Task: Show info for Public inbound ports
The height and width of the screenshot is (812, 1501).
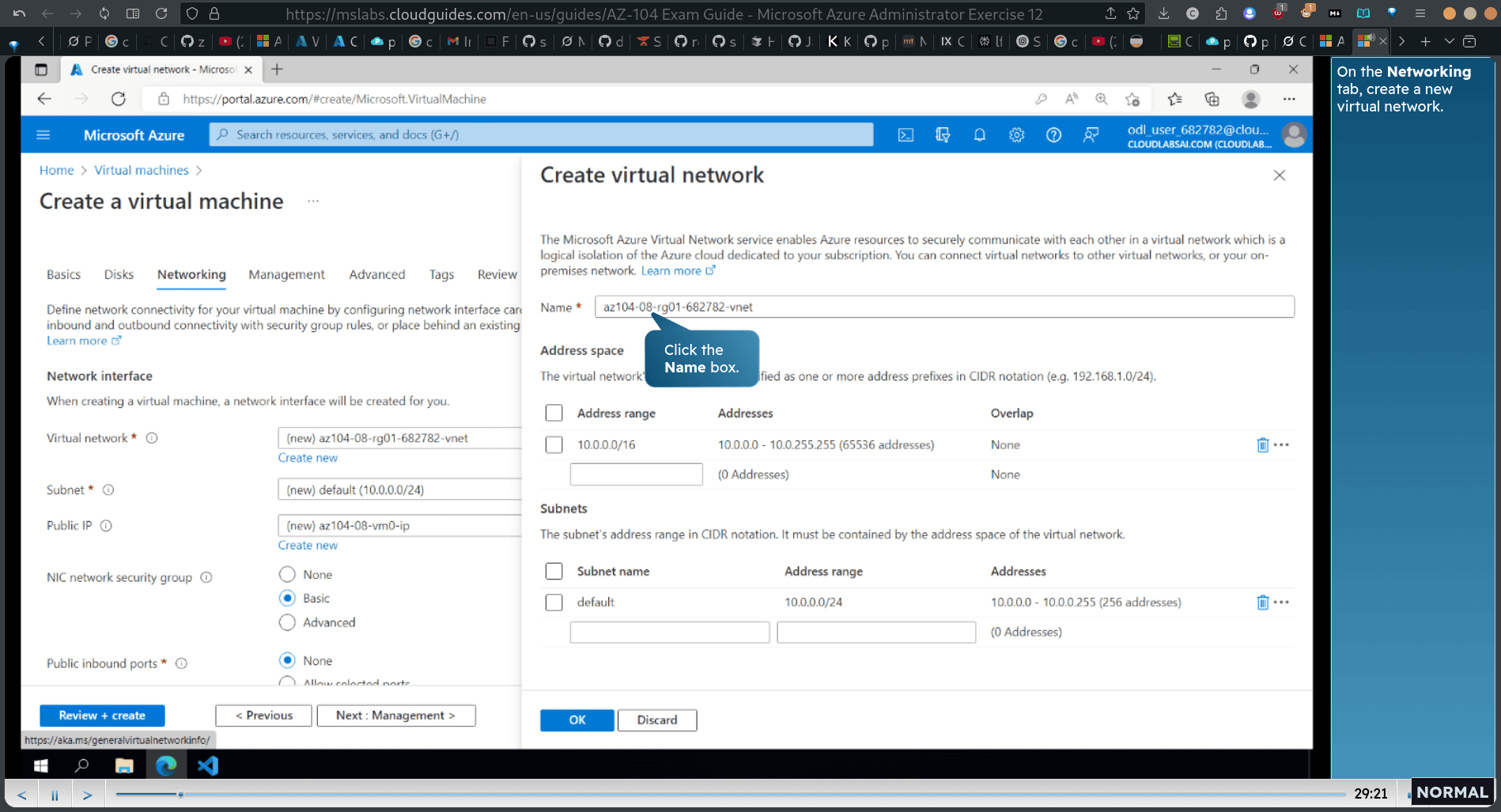Action: (x=181, y=663)
